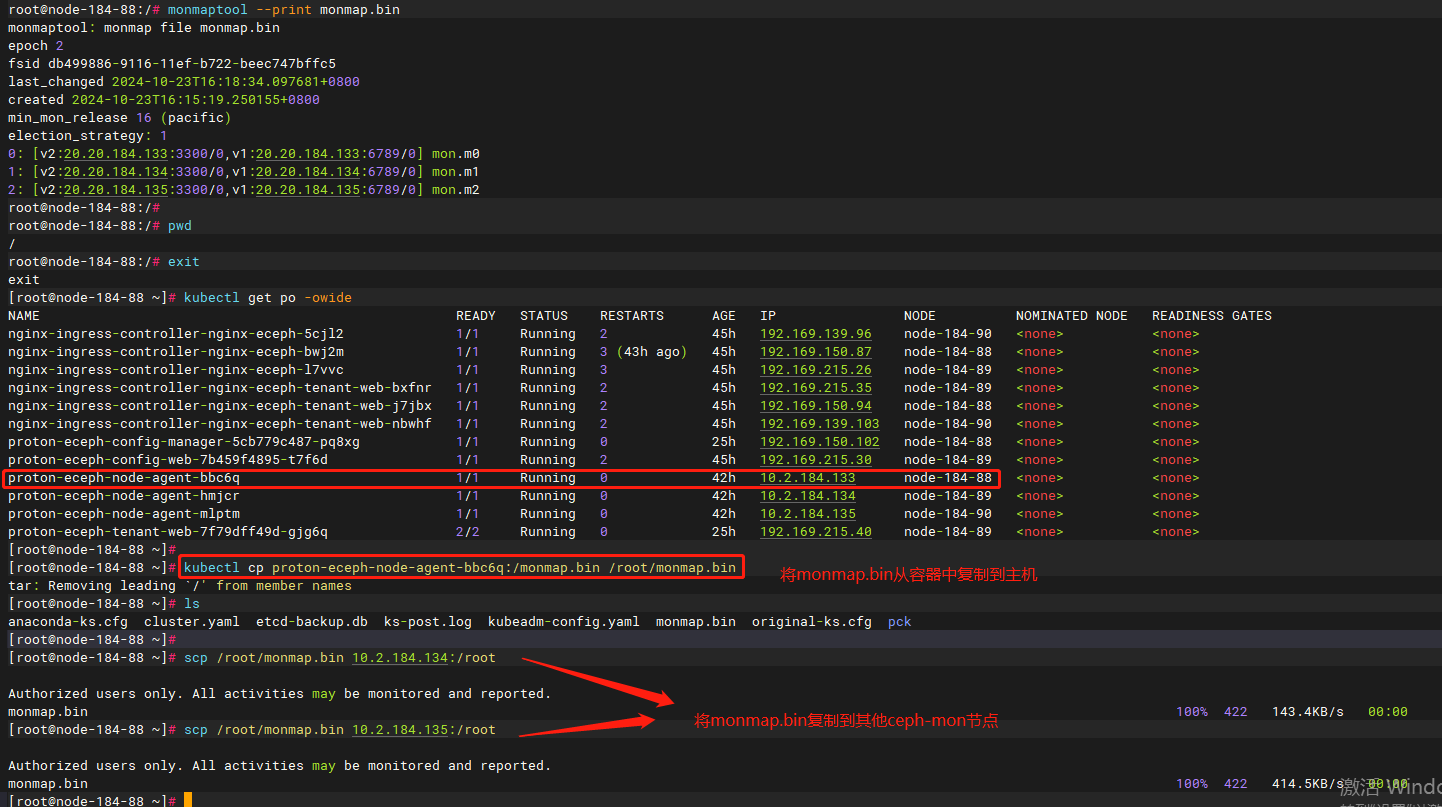Click 10.2.184.134 in first scp command
The height and width of the screenshot is (807, 1442).
(400, 658)
